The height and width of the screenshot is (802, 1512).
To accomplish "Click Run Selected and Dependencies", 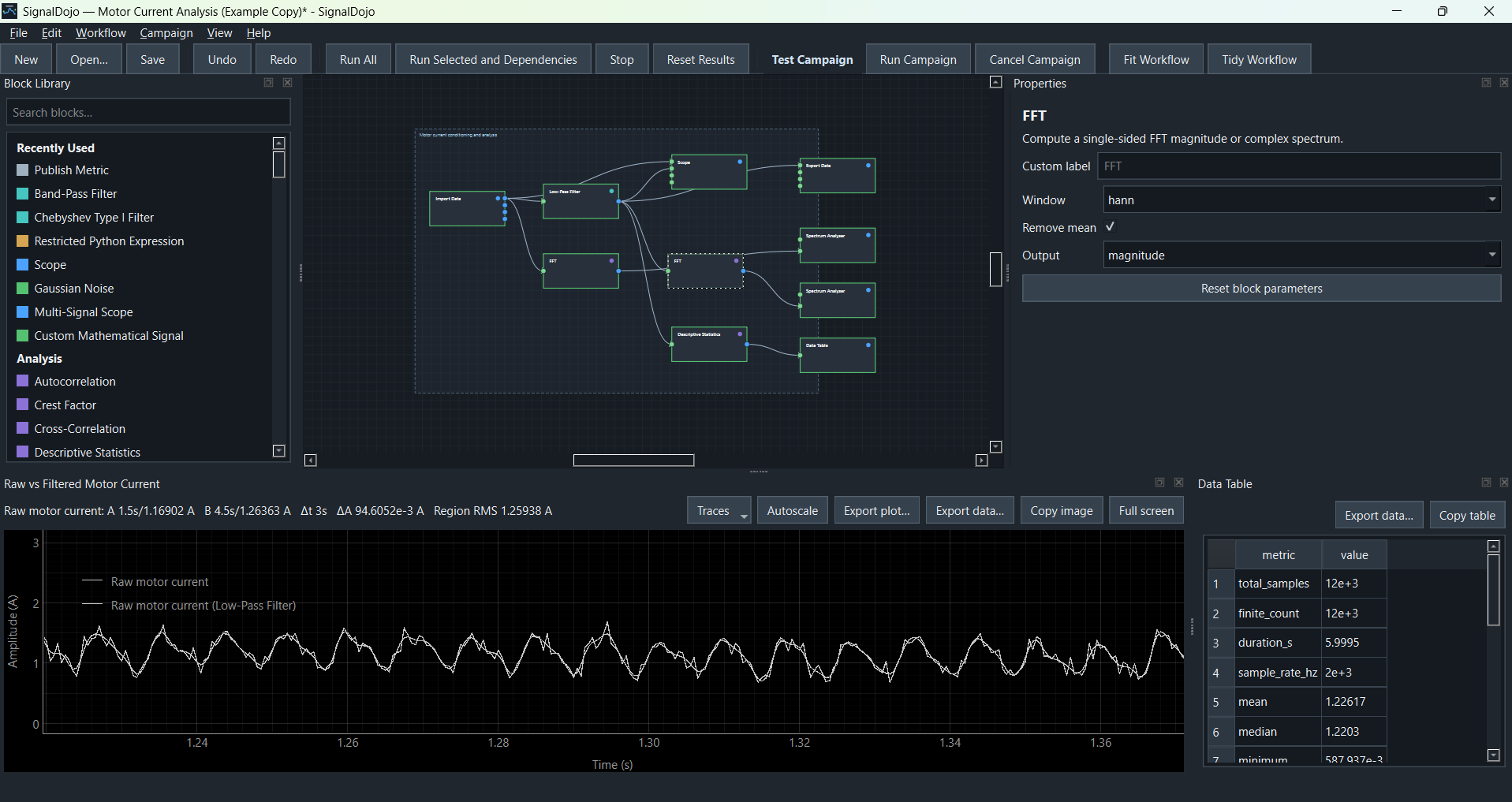I will point(493,60).
